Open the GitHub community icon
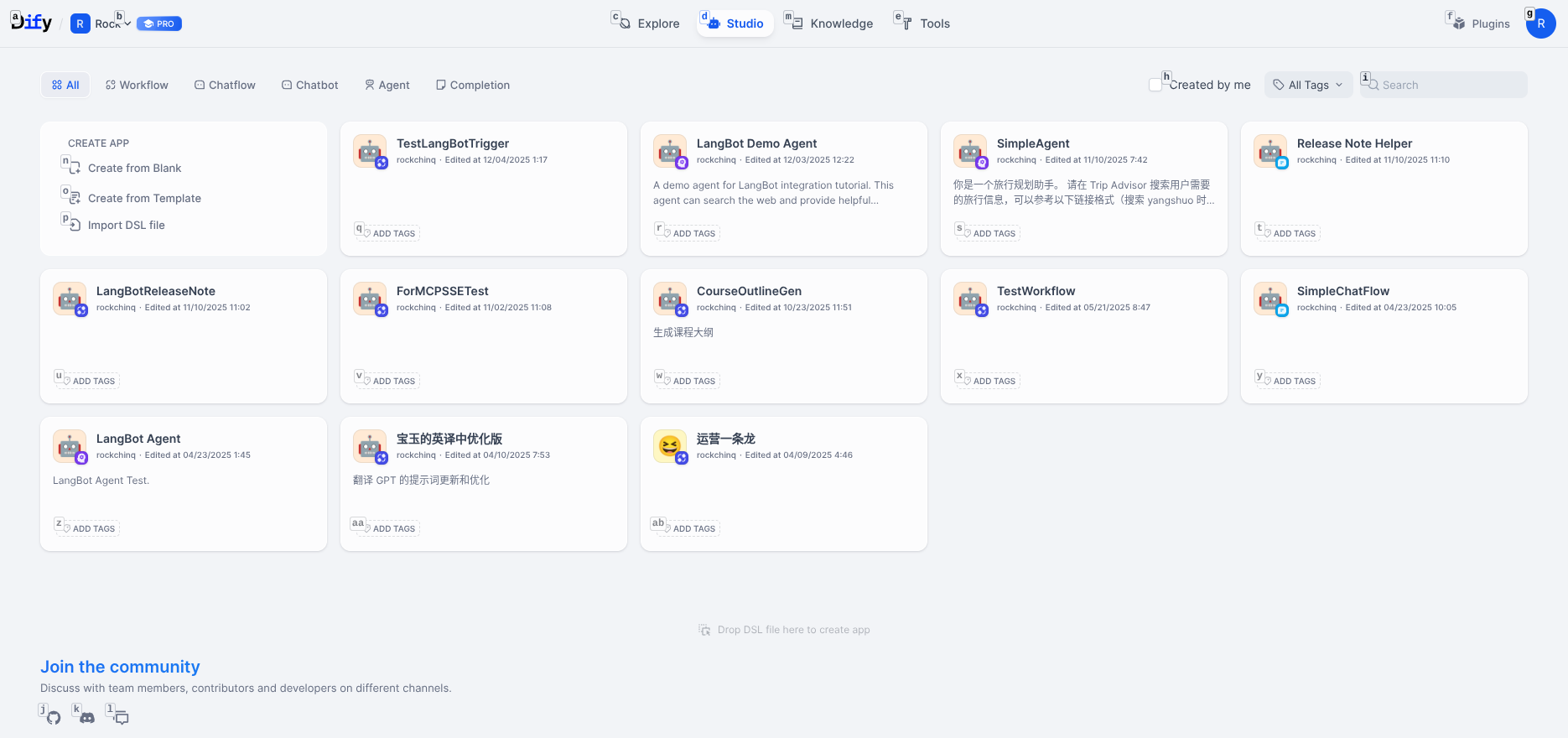 point(54,718)
